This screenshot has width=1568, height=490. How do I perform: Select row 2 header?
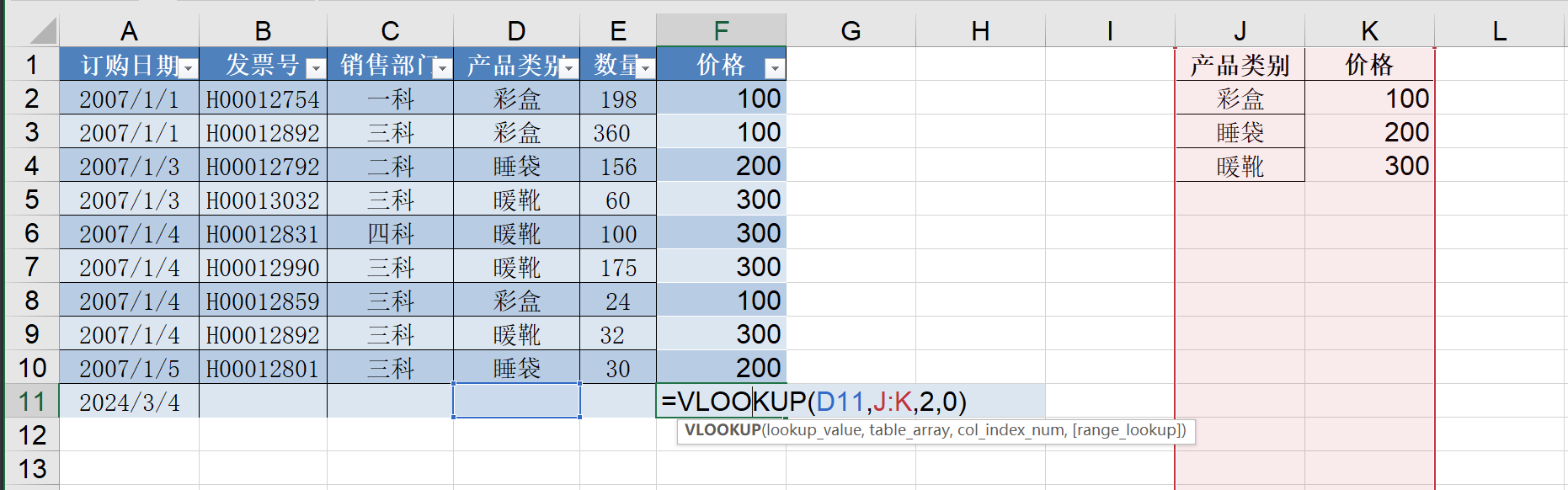[x=32, y=98]
